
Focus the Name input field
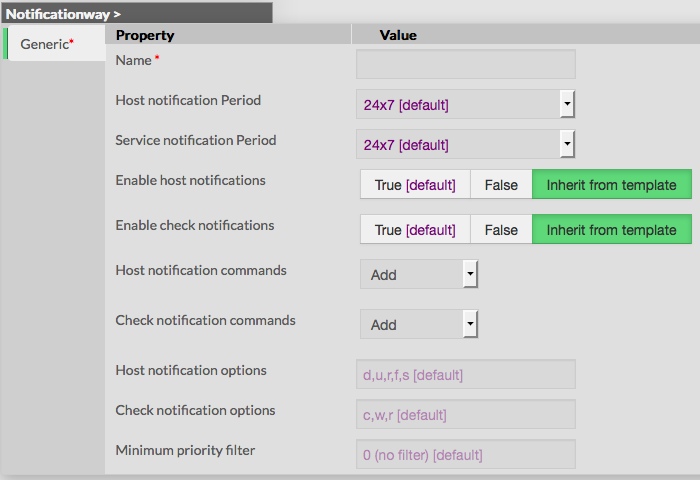[465, 64]
